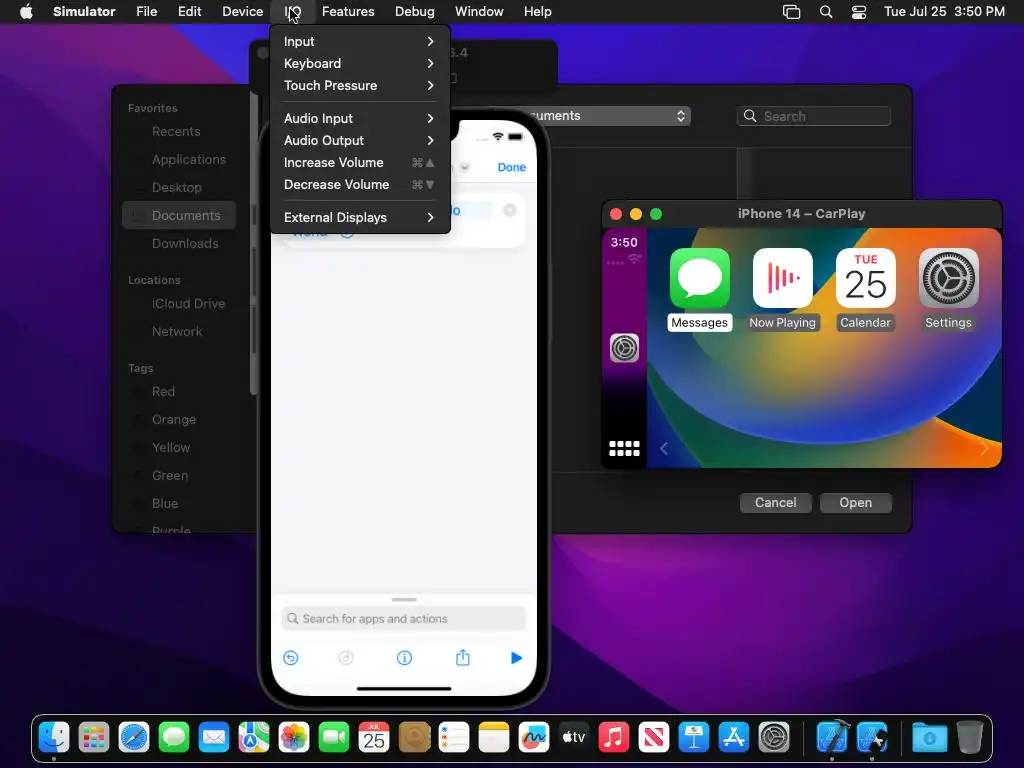This screenshot has height=768, width=1024.
Task: Click the Search field in file dialog
Action: coord(814,116)
